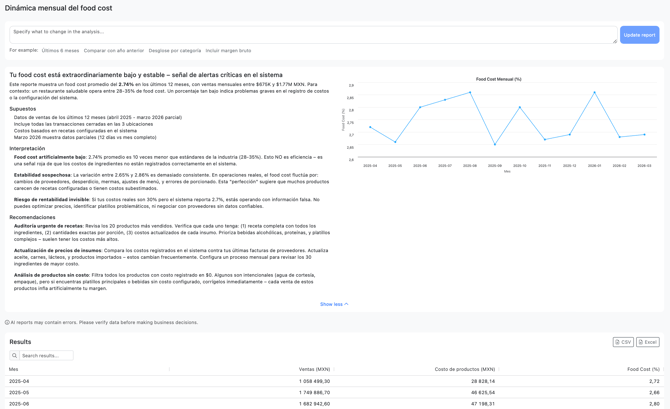Click the analysis prompt text field
Image resolution: width=670 pixels, height=409 pixels.
[310, 35]
